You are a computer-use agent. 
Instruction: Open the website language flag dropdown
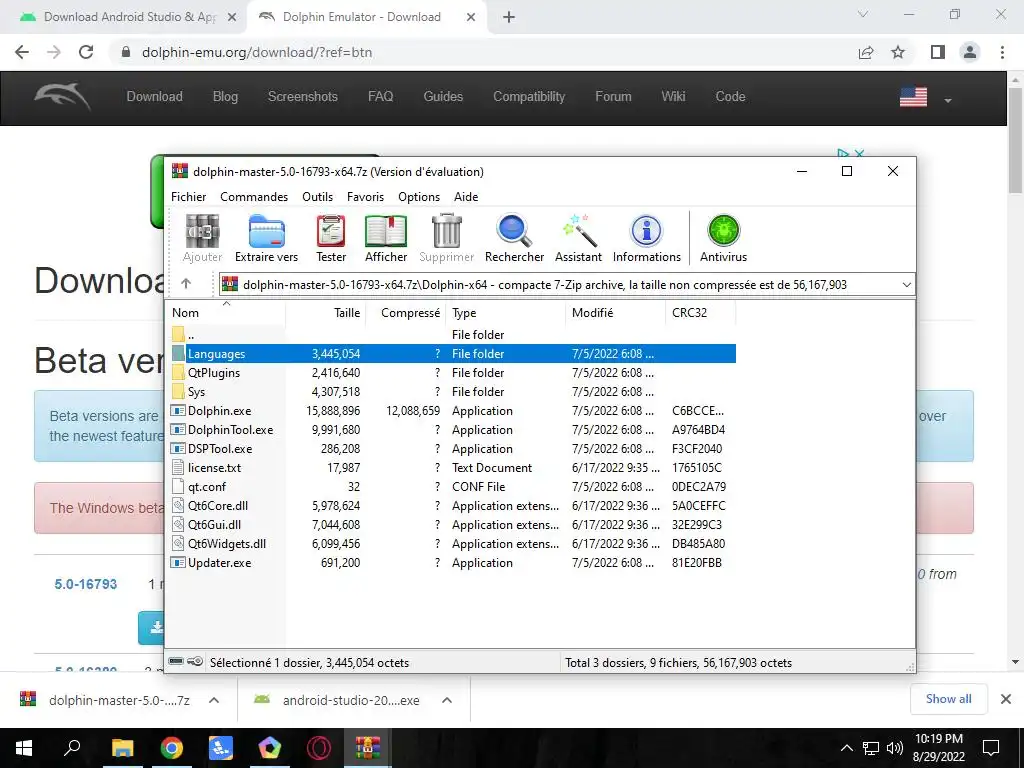click(x=925, y=97)
